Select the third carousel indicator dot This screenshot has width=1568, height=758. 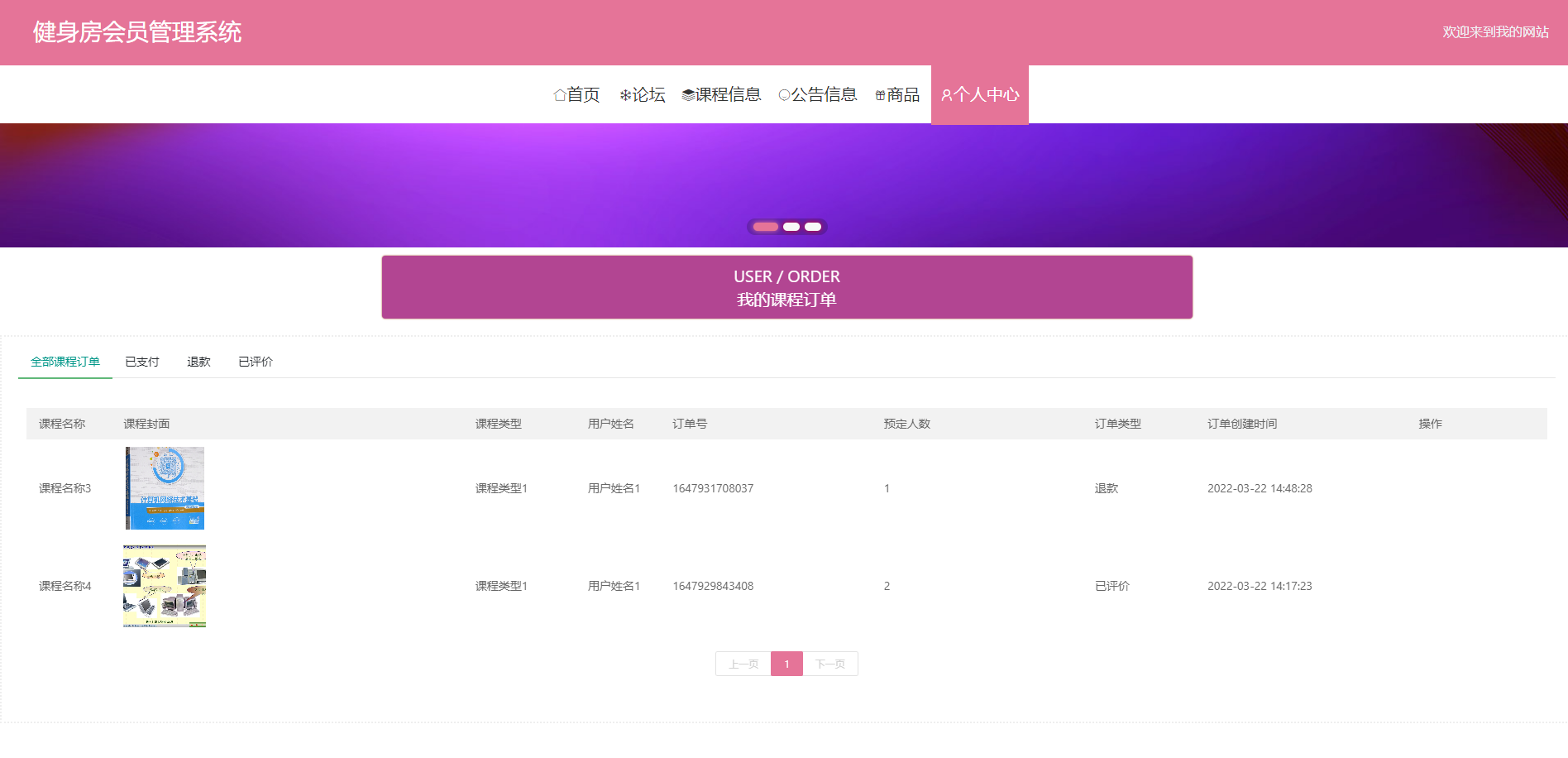coord(813,227)
